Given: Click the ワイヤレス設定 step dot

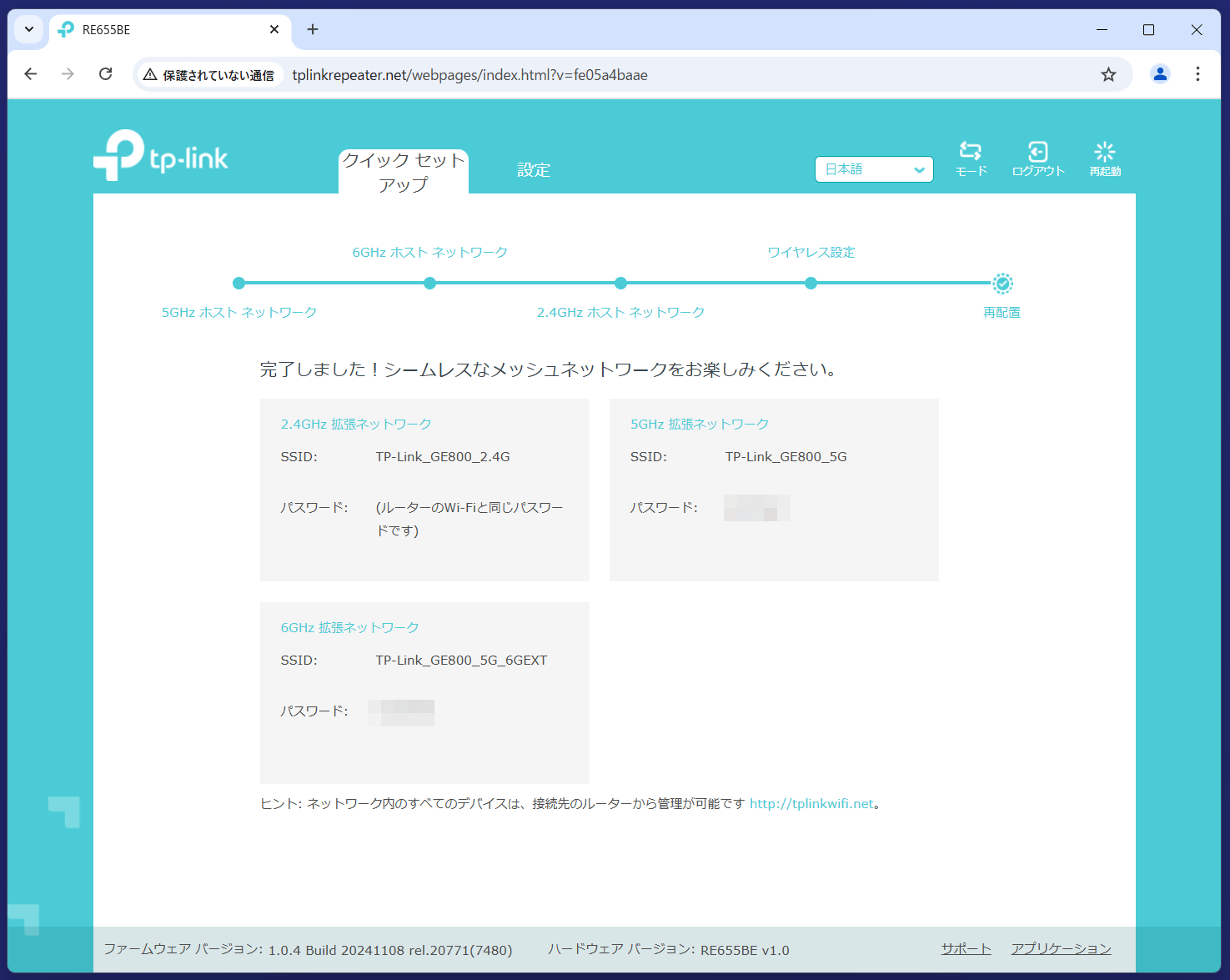Looking at the screenshot, I should click(x=811, y=284).
